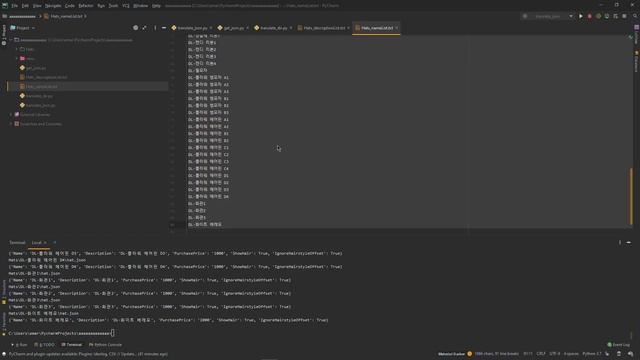This screenshot has width=640, height=360.
Task: Select get_json.py in the project tree
Action: click(36, 68)
